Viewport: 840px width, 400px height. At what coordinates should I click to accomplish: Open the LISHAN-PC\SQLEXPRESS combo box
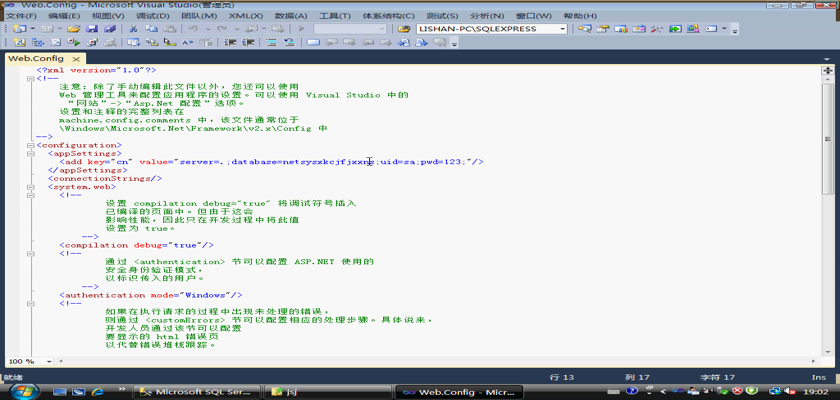coord(491,29)
